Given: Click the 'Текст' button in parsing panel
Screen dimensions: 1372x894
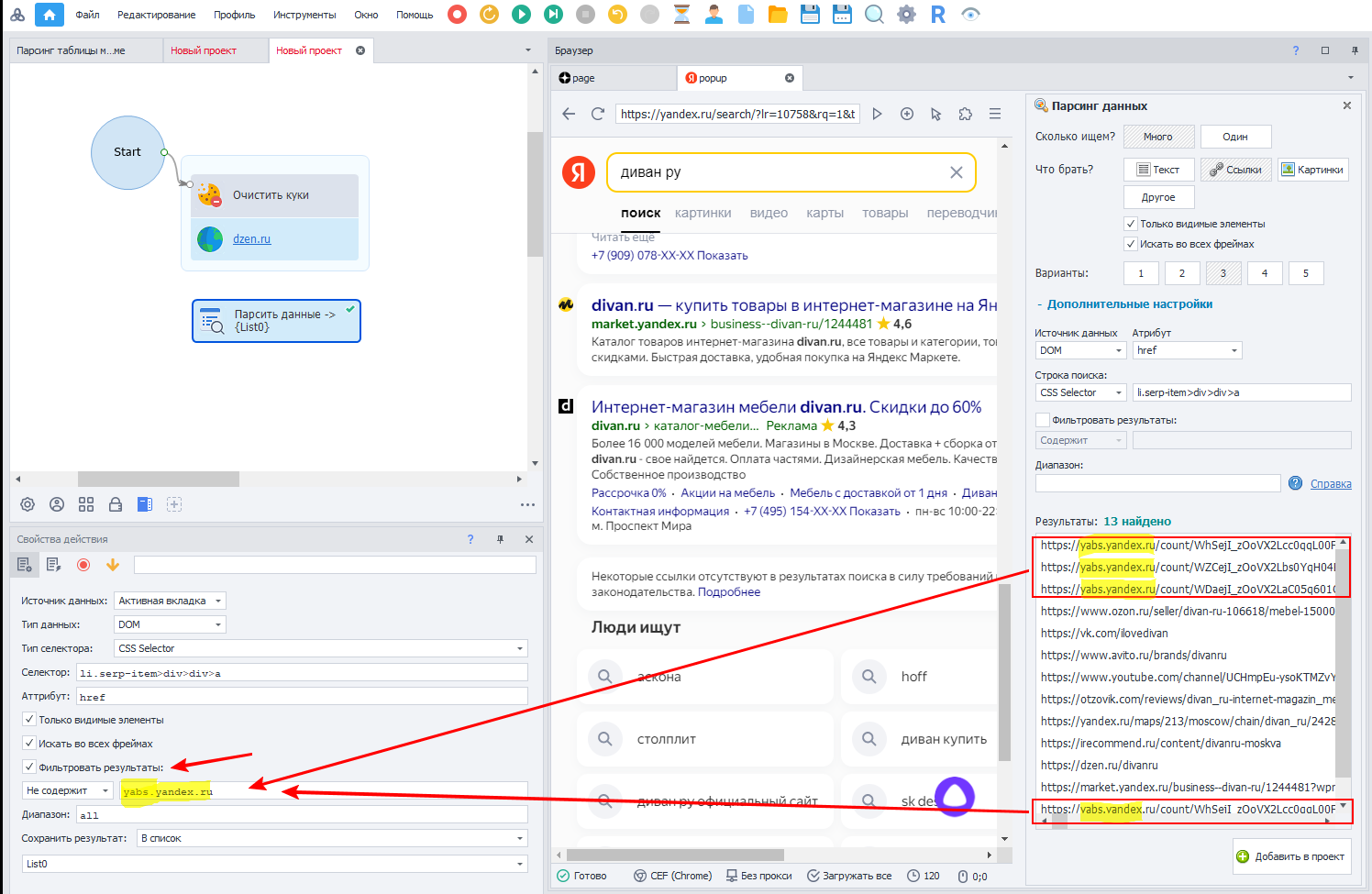Looking at the screenshot, I should pos(1158,170).
